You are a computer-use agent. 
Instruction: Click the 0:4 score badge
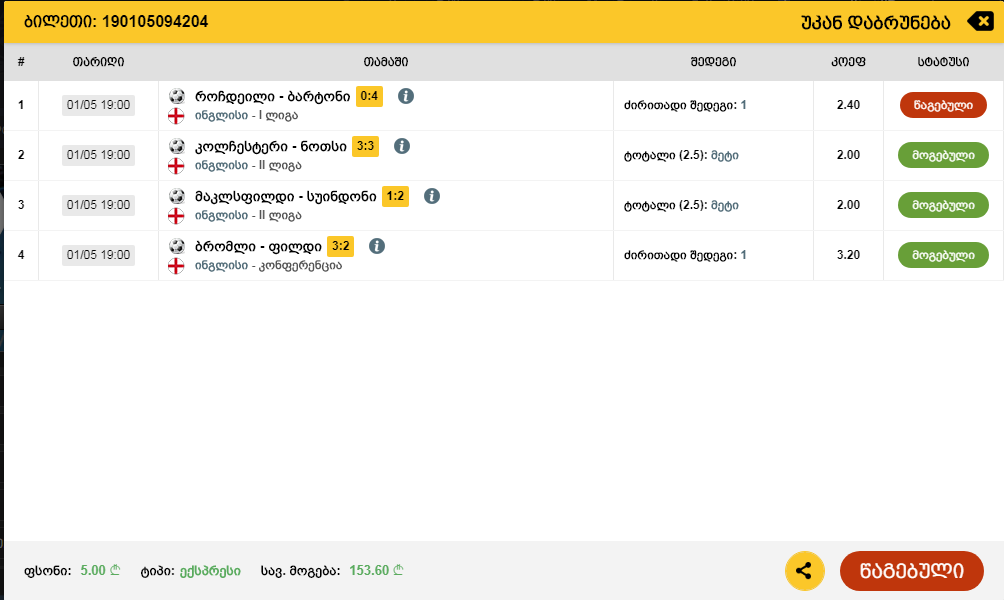(369, 96)
